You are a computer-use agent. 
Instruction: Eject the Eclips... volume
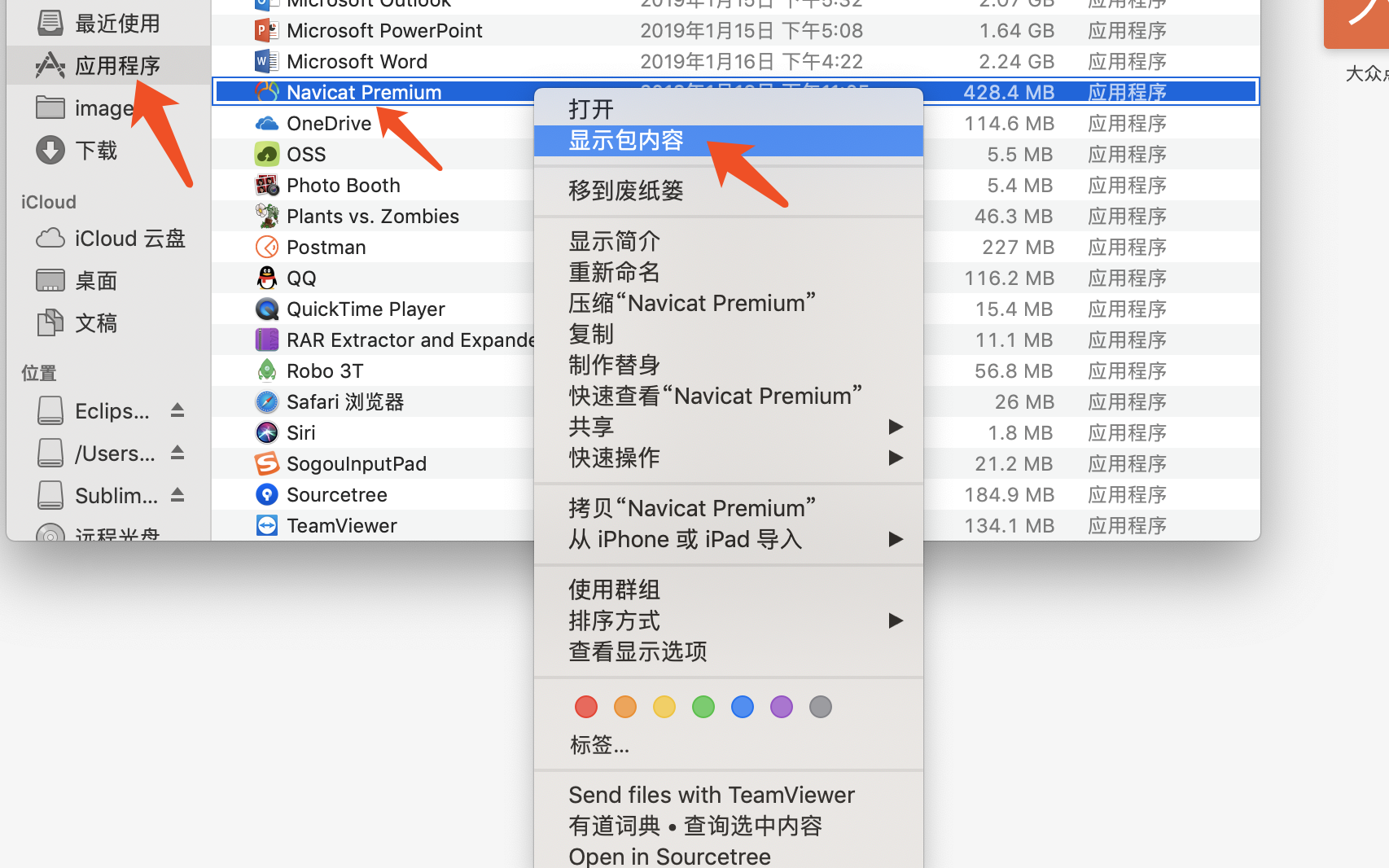(x=177, y=410)
